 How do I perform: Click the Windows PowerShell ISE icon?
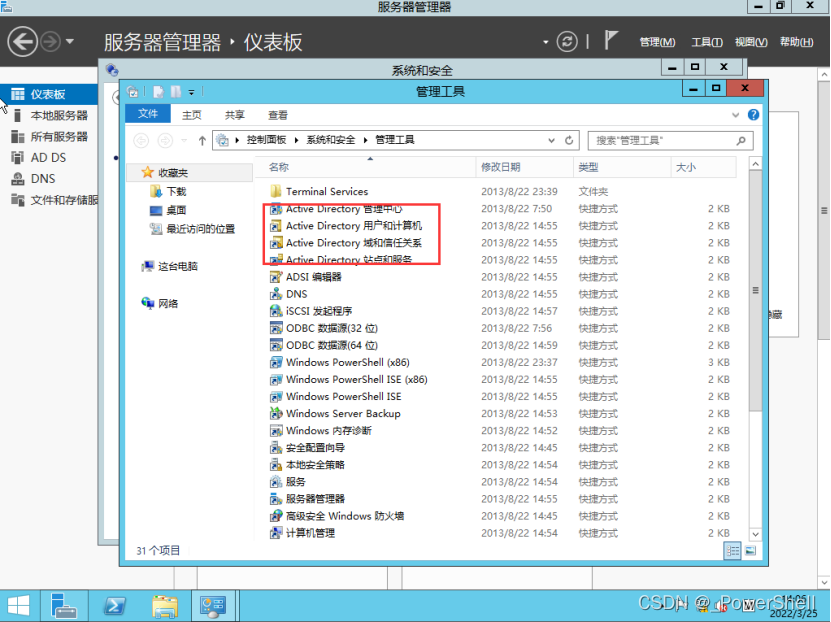pyautogui.click(x=276, y=396)
